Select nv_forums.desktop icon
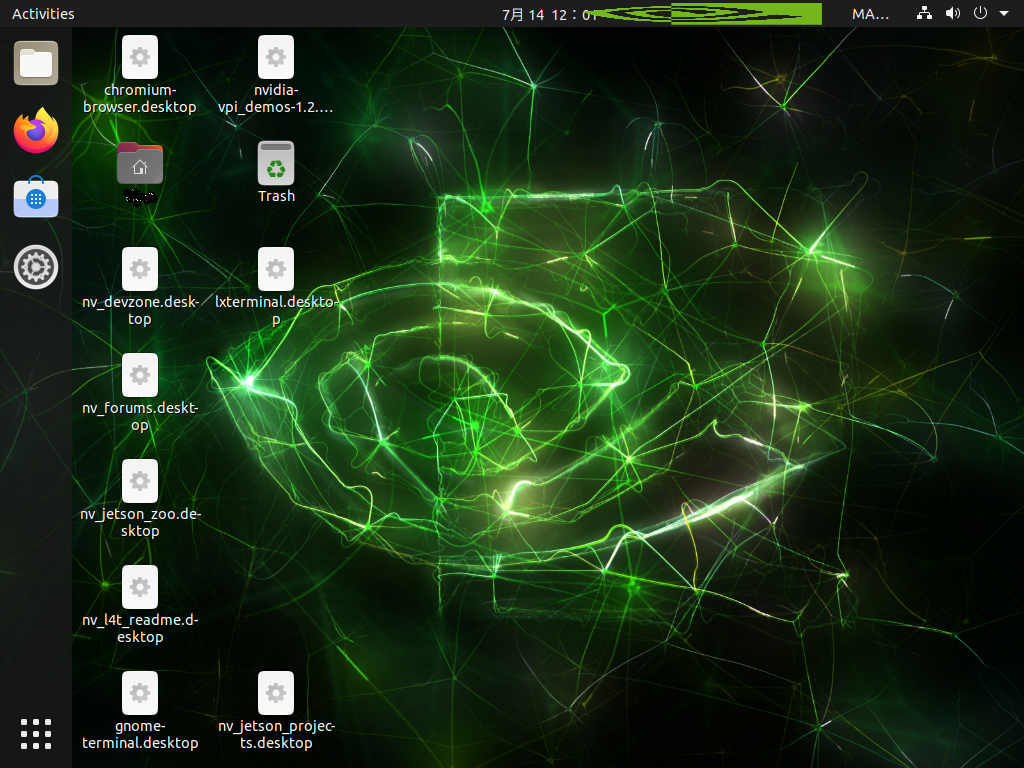The height and width of the screenshot is (768, 1024). (x=140, y=375)
